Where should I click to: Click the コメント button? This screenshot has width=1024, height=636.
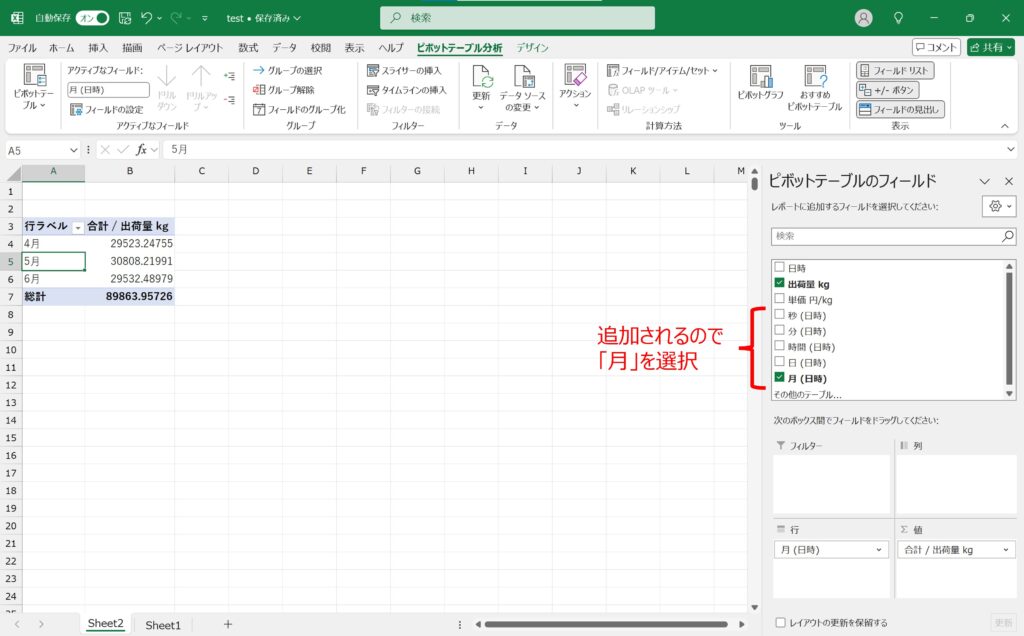click(936, 47)
